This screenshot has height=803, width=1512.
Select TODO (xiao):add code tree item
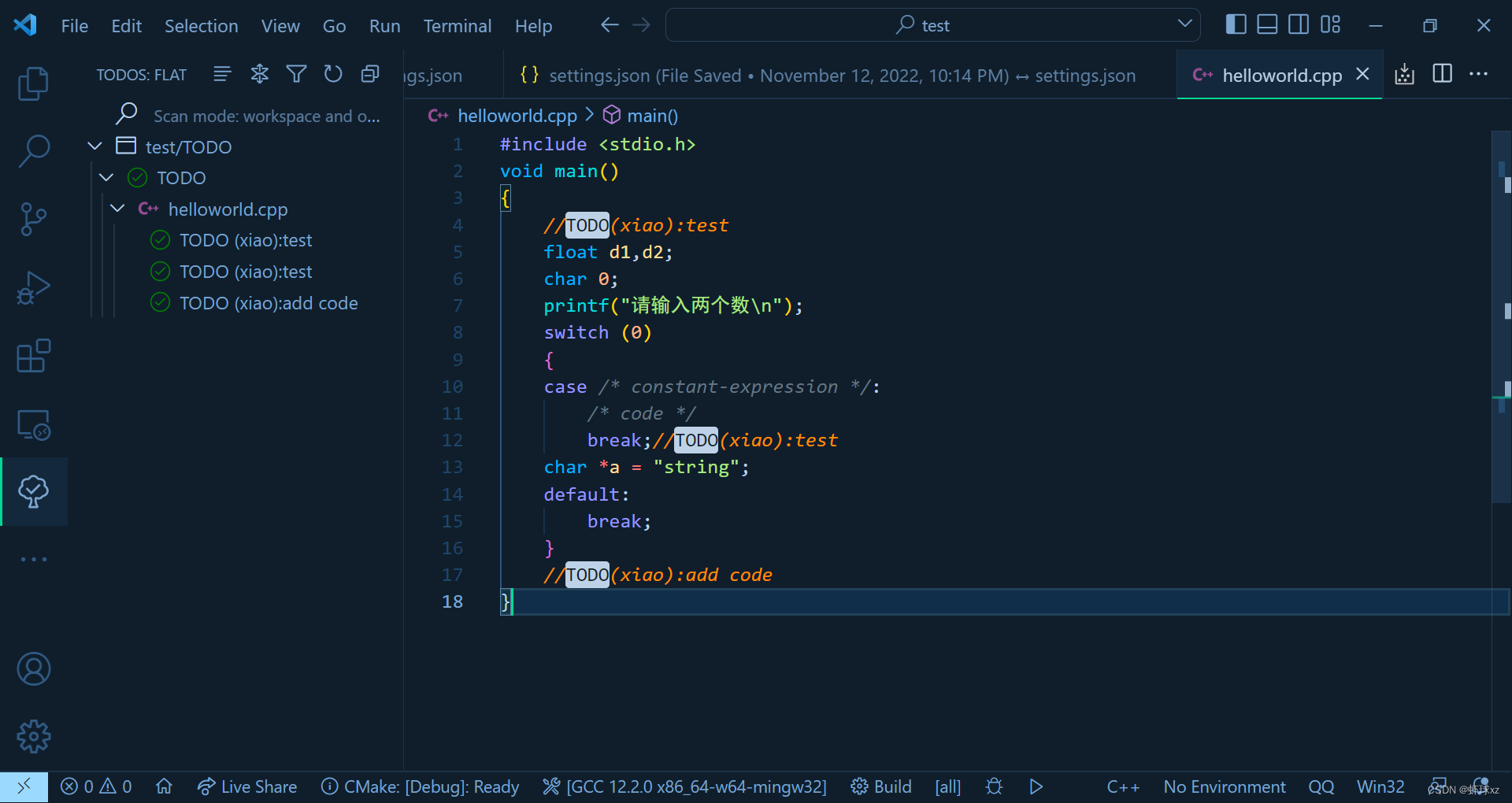tap(269, 303)
